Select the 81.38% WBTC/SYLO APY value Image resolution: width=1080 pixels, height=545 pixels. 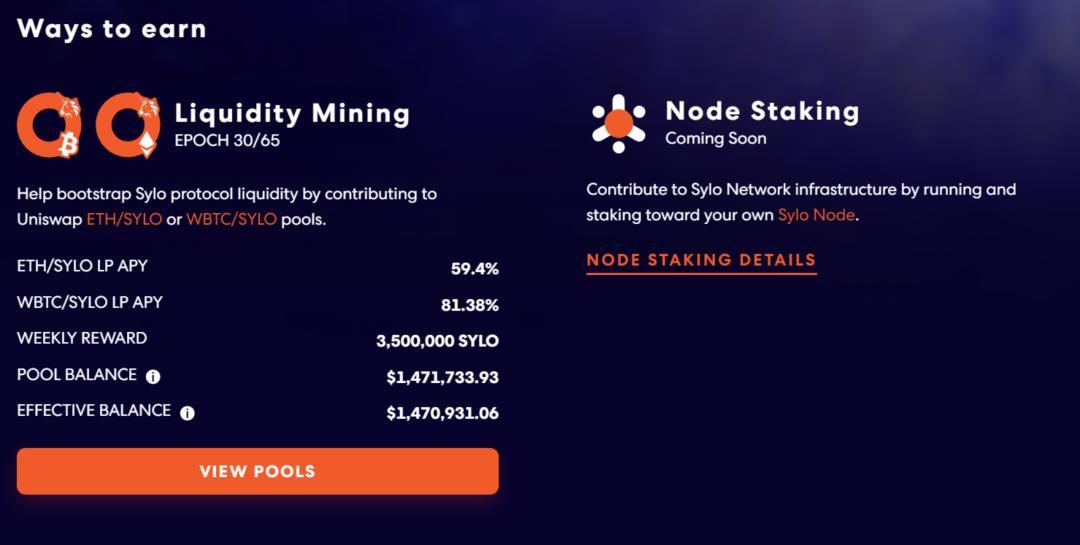click(468, 304)
